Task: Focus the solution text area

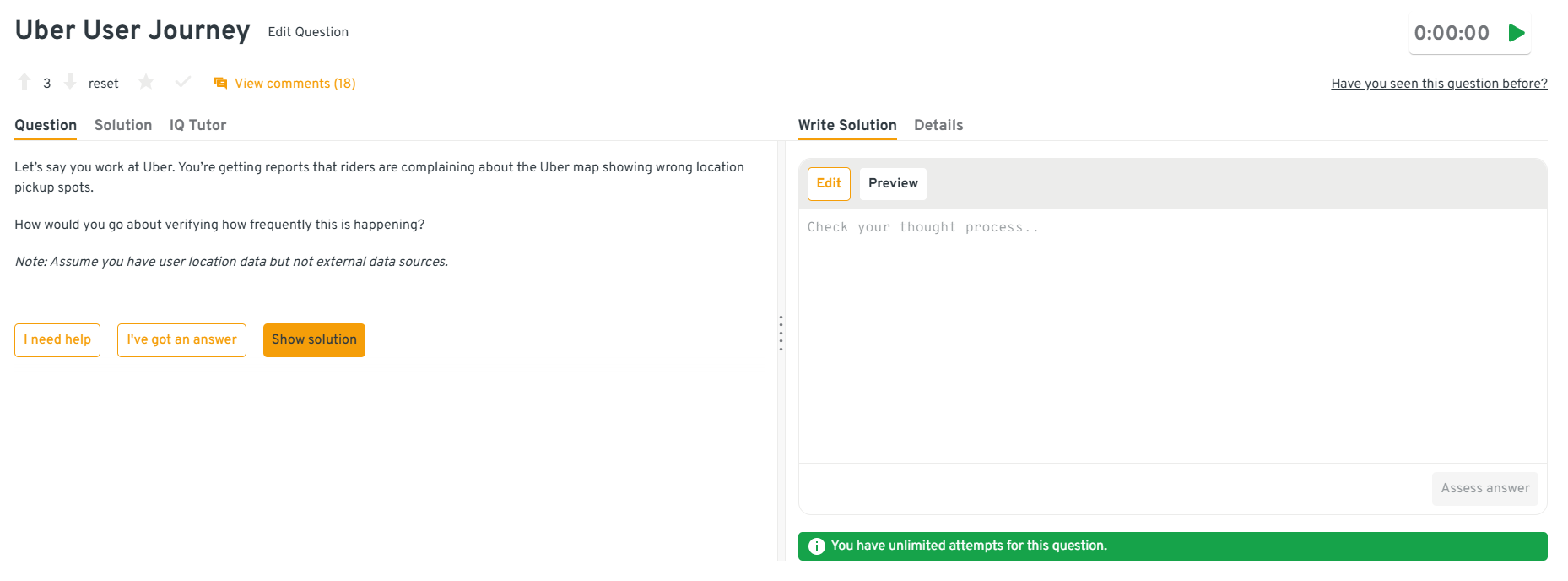Action: (1171, 338)
